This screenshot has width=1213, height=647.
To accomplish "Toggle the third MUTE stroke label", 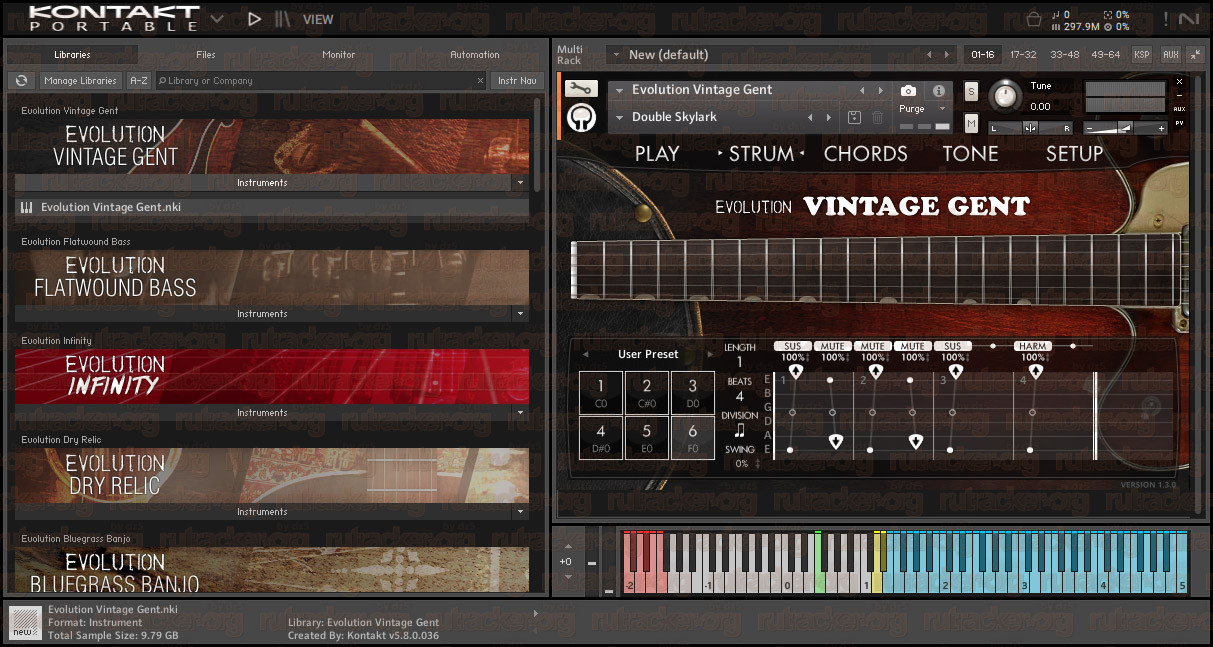I will (x=913, y=346).
